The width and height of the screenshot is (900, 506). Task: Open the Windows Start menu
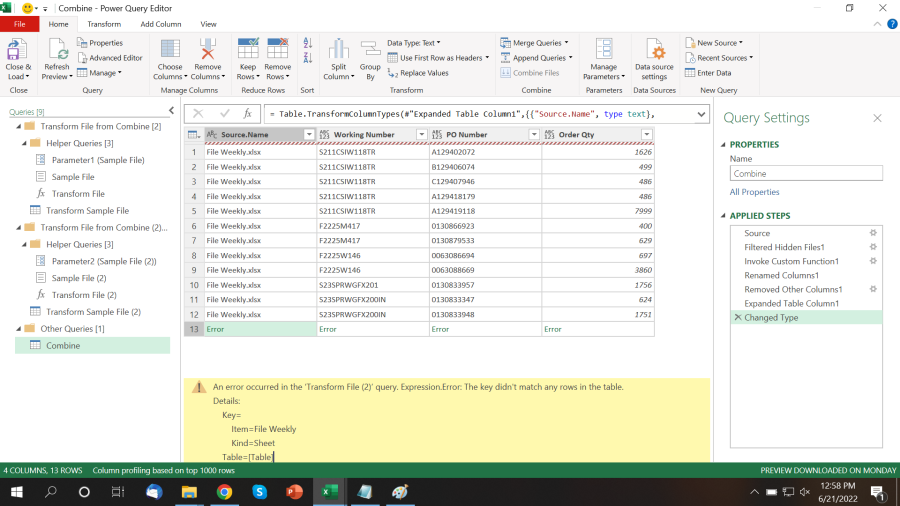(x=17, y=492)
